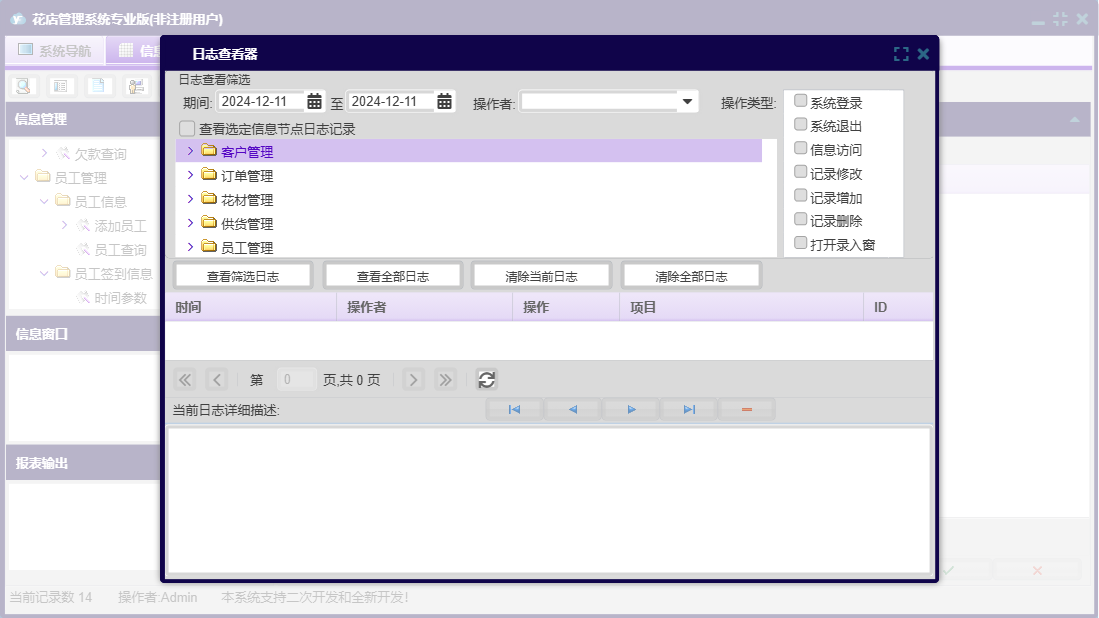The width and height of the screenshot is (1099, 618).
Task: Click the red delete log record icon
Action: (746, 410)
